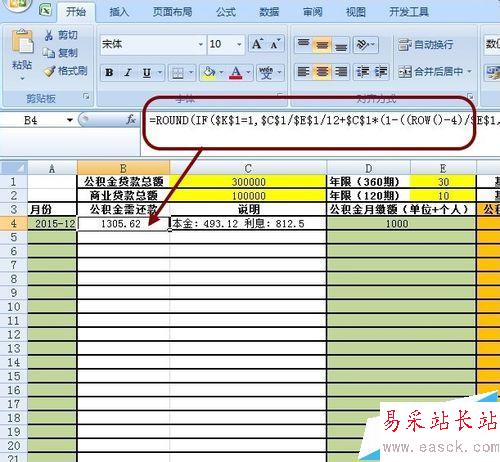Viewport: 500px width, 462px height.
Task: Decrease font size with small A
Action: 275,44
